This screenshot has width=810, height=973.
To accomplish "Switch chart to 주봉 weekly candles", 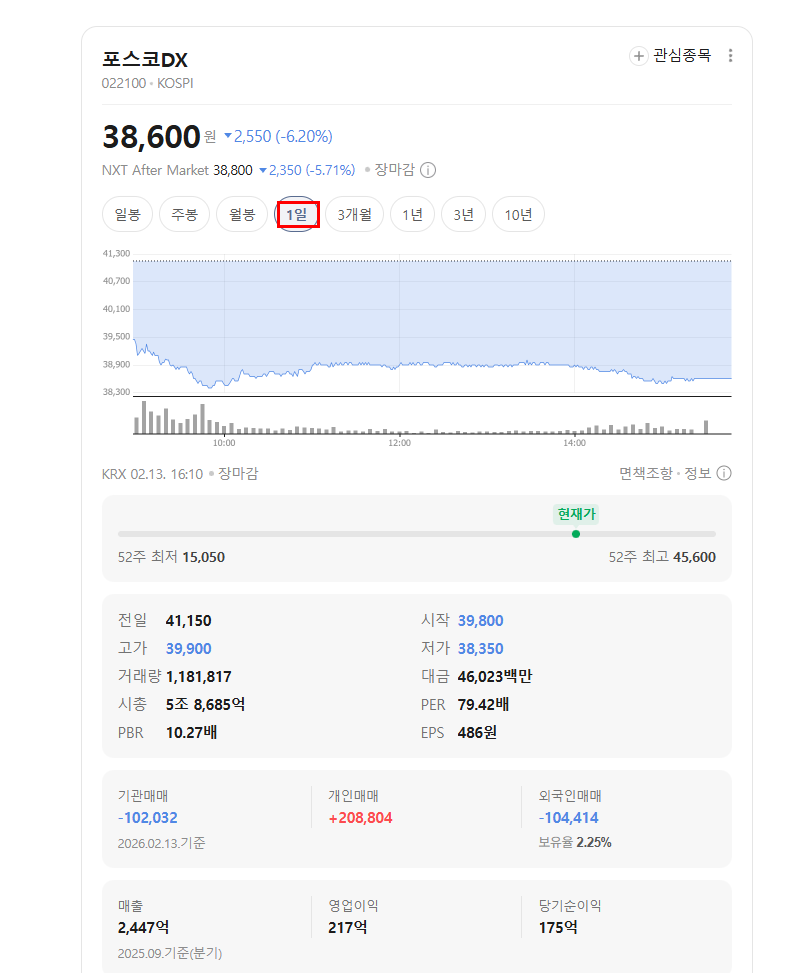I will click(184, 215).
